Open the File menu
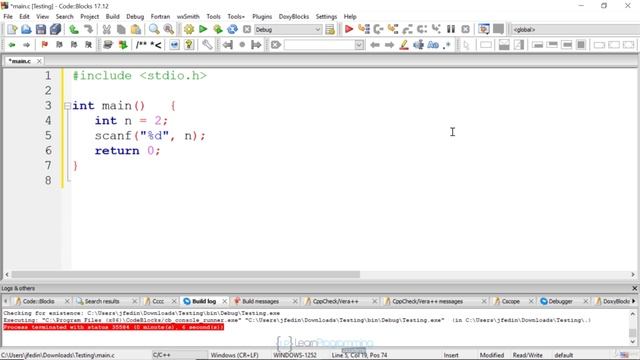 click(x=8, y=16)
